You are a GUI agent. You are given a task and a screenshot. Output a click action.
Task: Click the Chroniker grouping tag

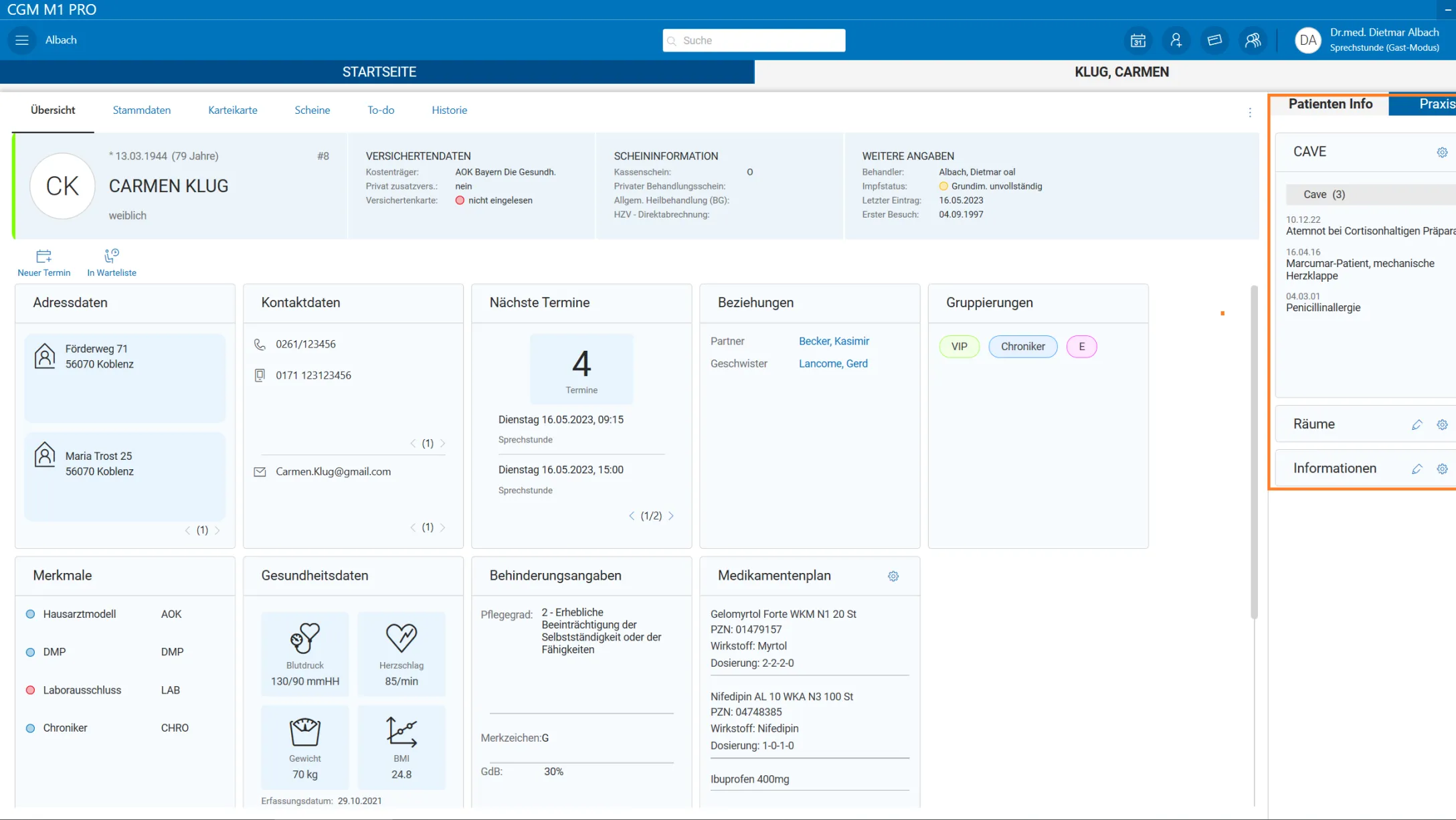click(1023, 347)
